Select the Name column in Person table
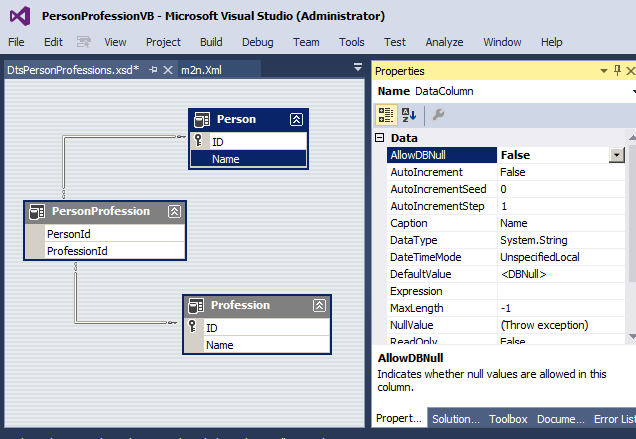 tap(248, 159)
